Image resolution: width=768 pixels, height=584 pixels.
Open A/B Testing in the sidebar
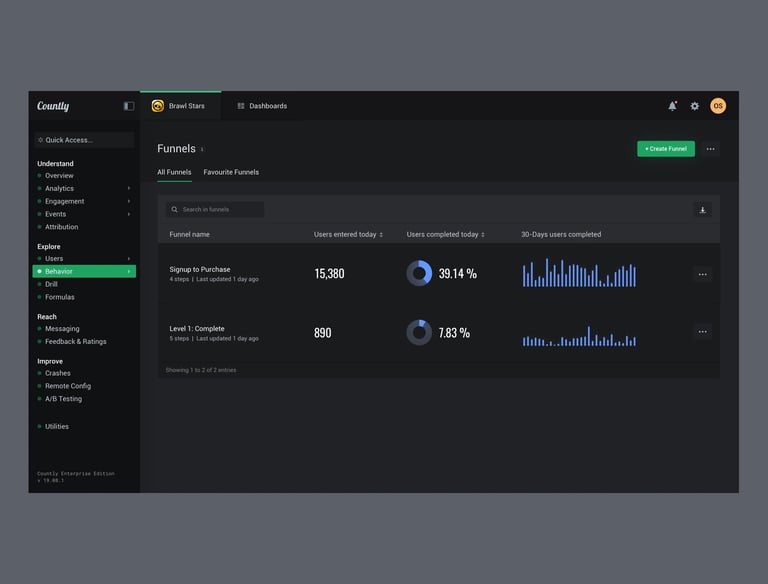click(x=64, y=399)
